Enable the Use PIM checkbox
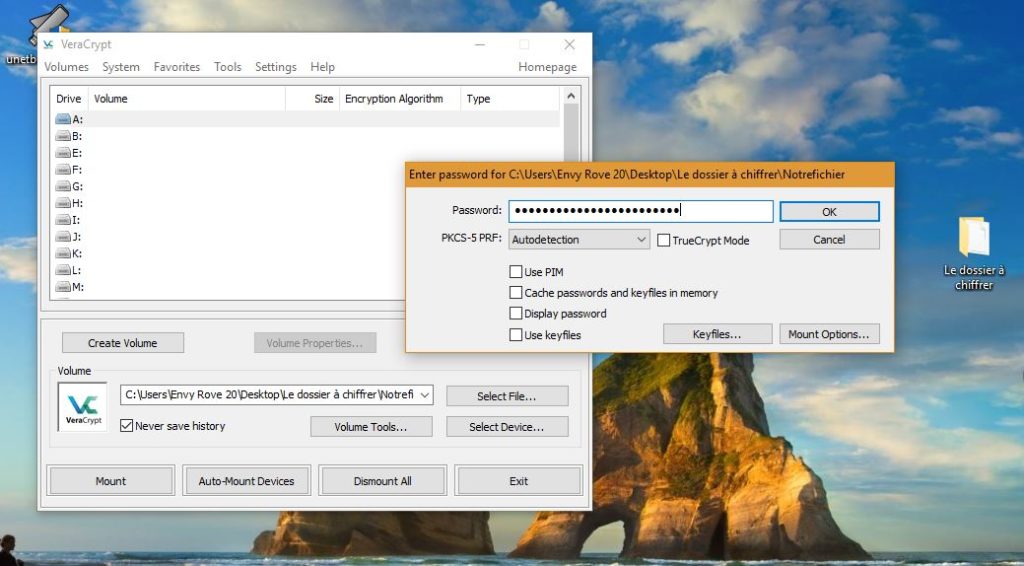This screenshot has height=566, width=1024. tap(516, 272)
